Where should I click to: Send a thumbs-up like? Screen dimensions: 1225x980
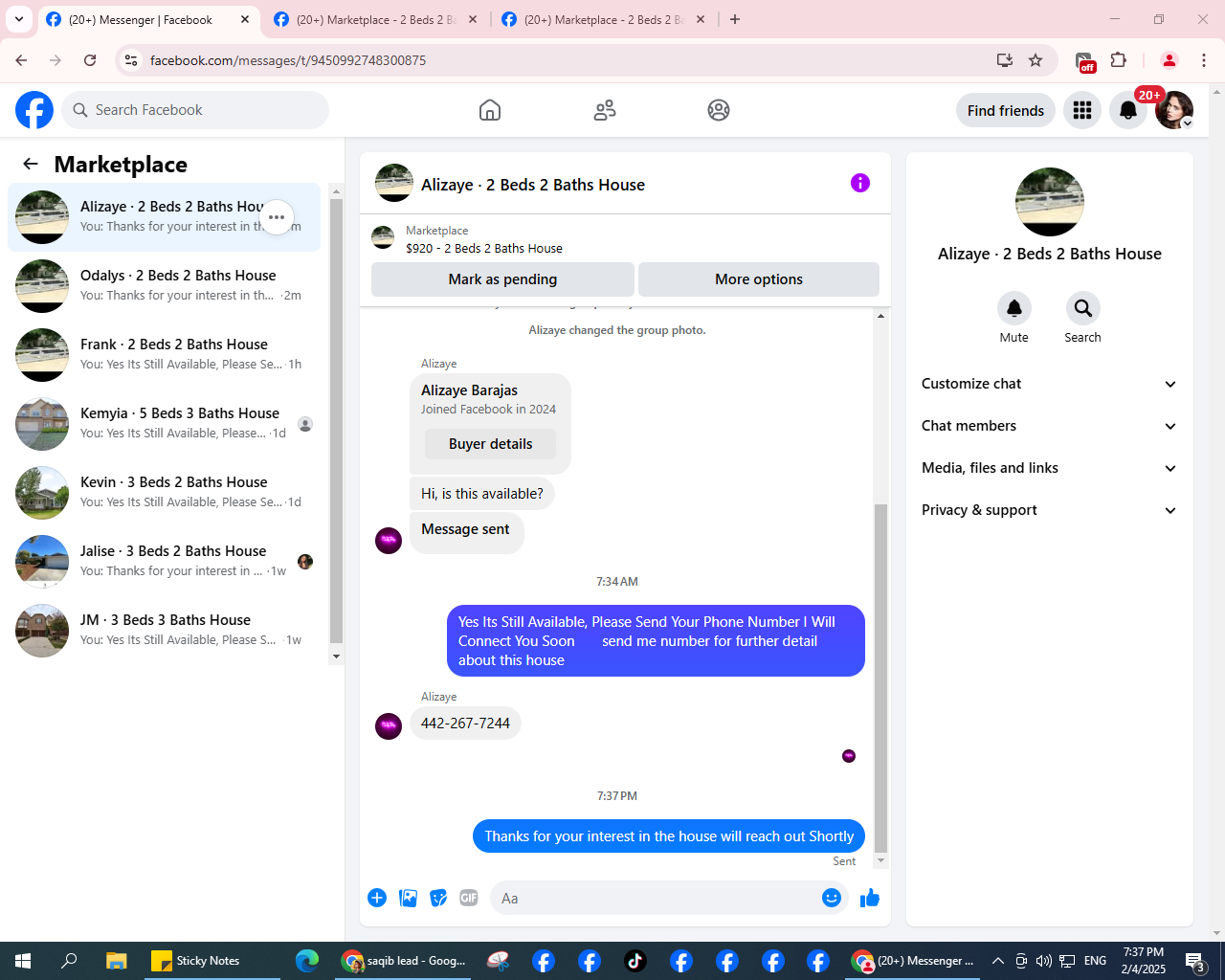click(870, 898)
